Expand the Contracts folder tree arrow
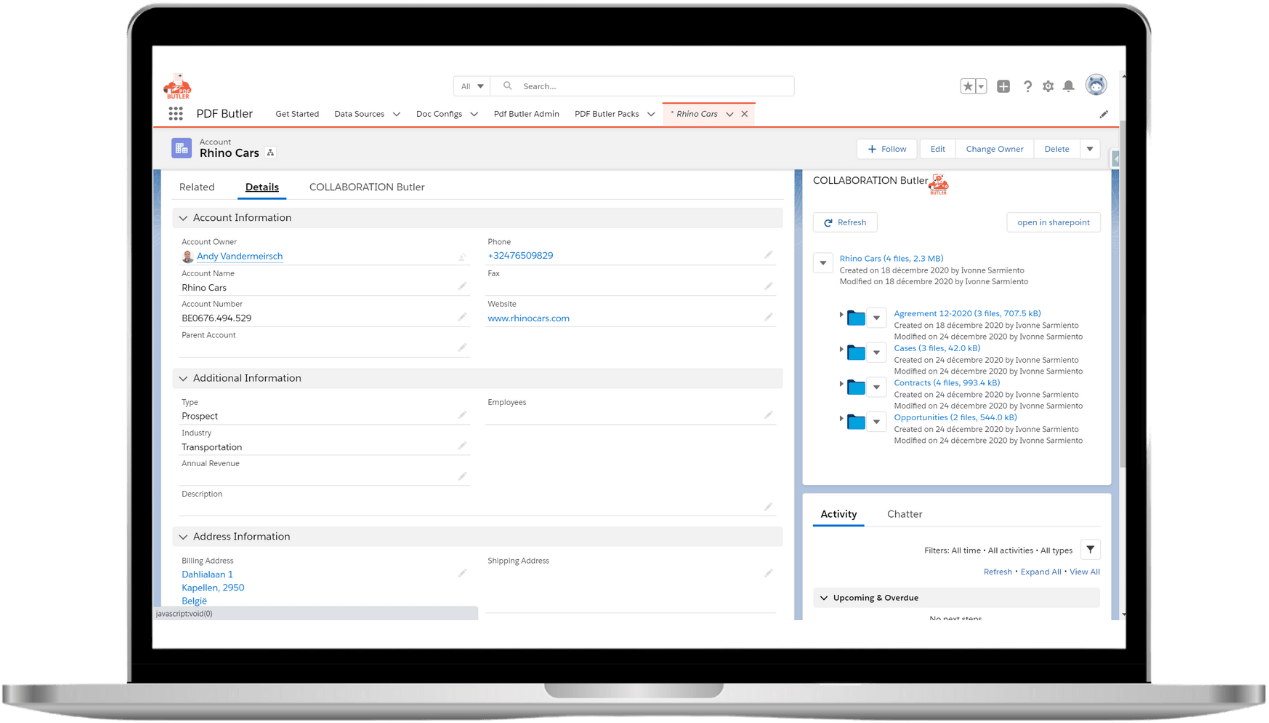This screenshot has height=723, width=1269. pos(842,384)
